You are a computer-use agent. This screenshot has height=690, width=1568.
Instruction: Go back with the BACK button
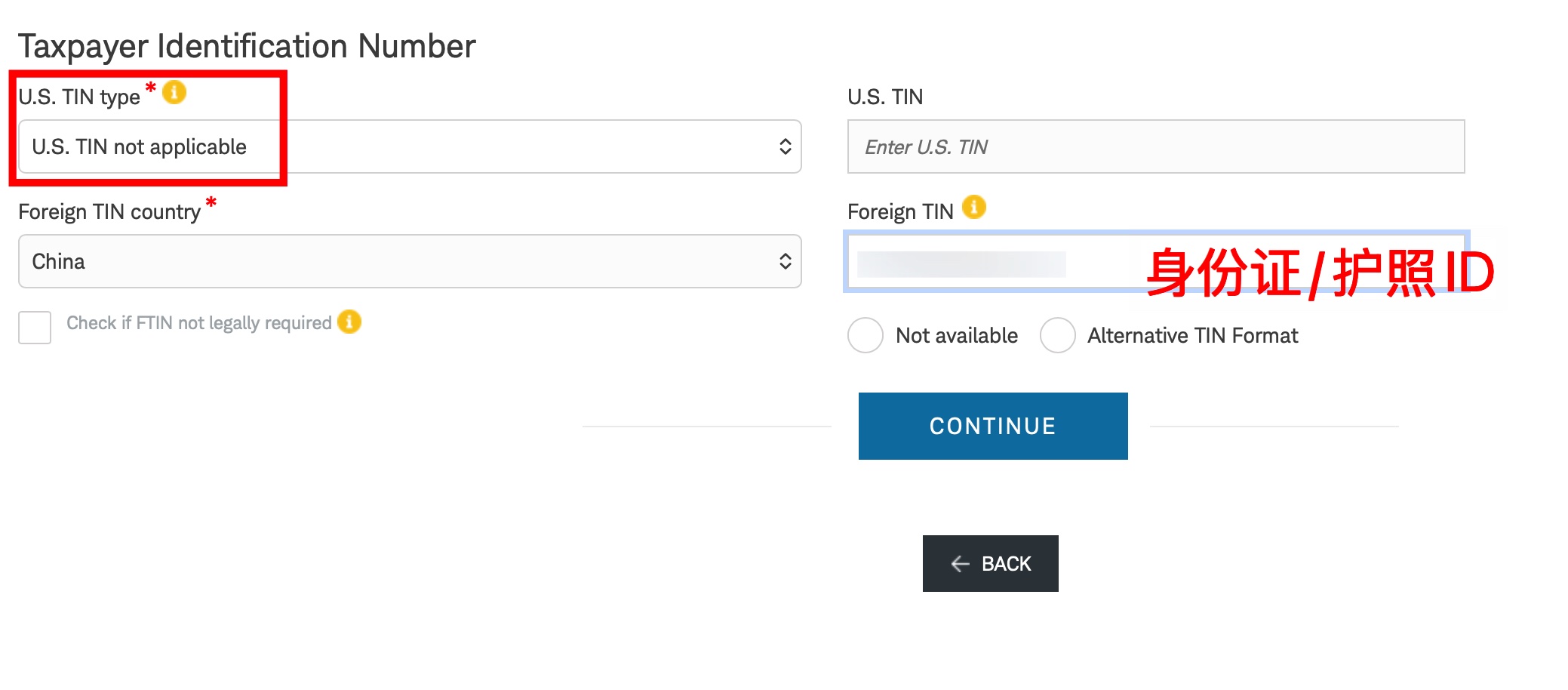(x=991, y=564)
